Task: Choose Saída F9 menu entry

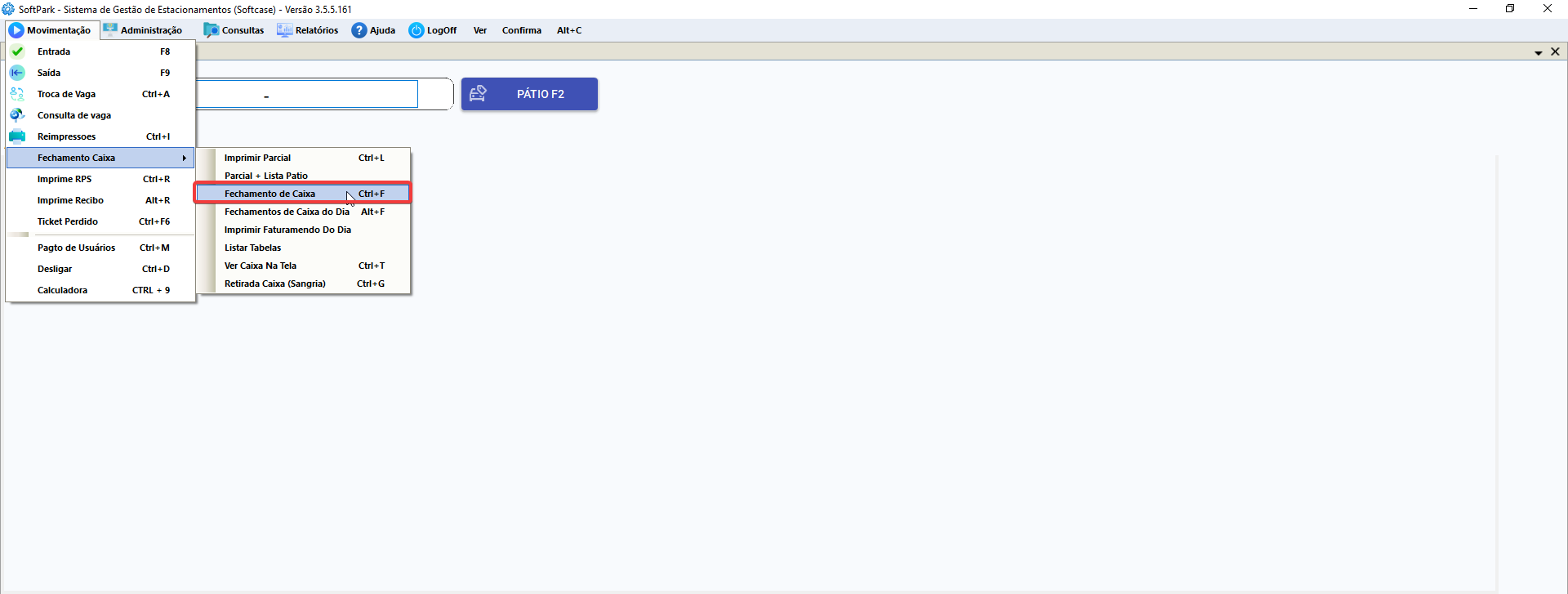Action: point(100,73)
